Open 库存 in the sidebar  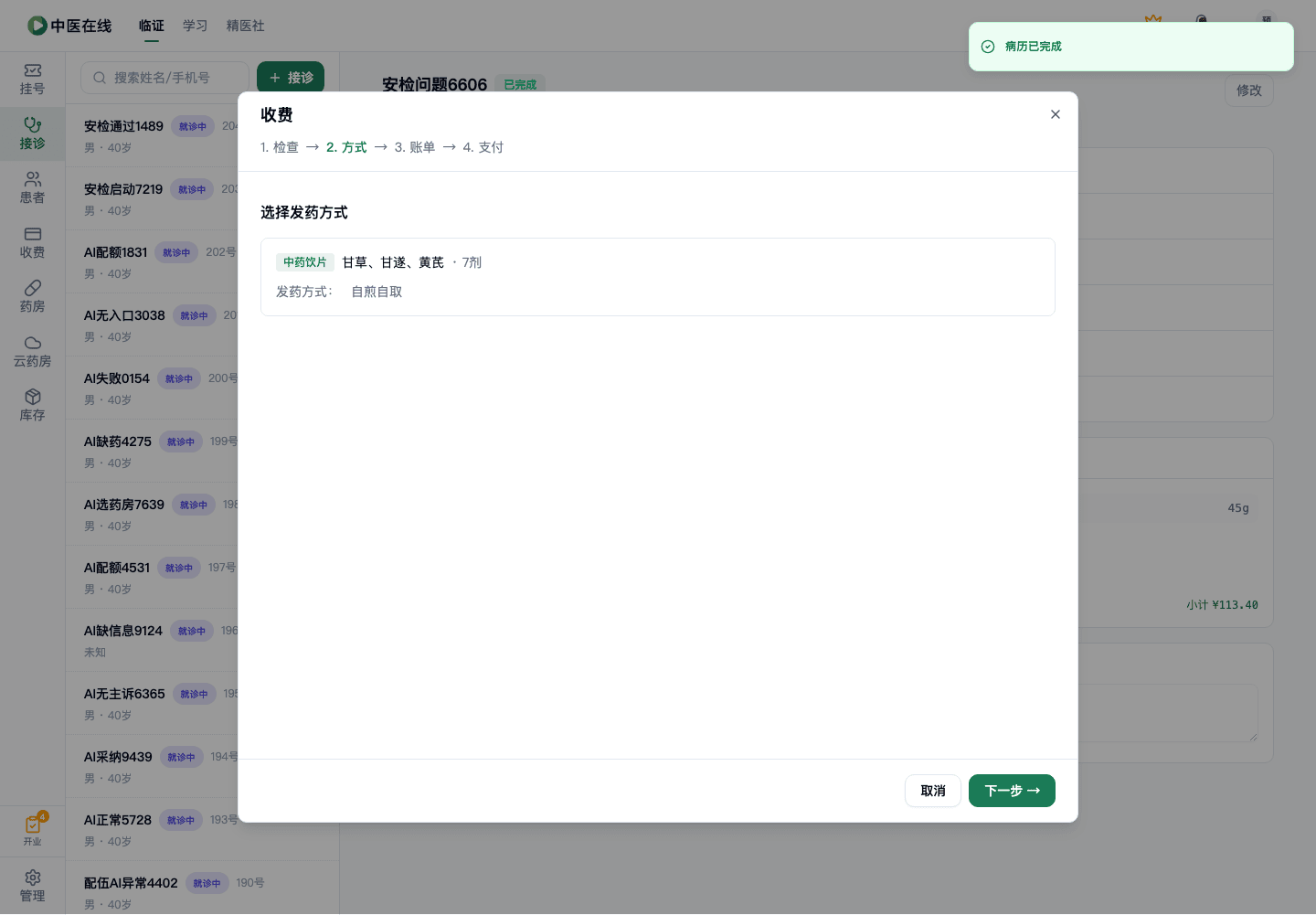coord(33,406)
